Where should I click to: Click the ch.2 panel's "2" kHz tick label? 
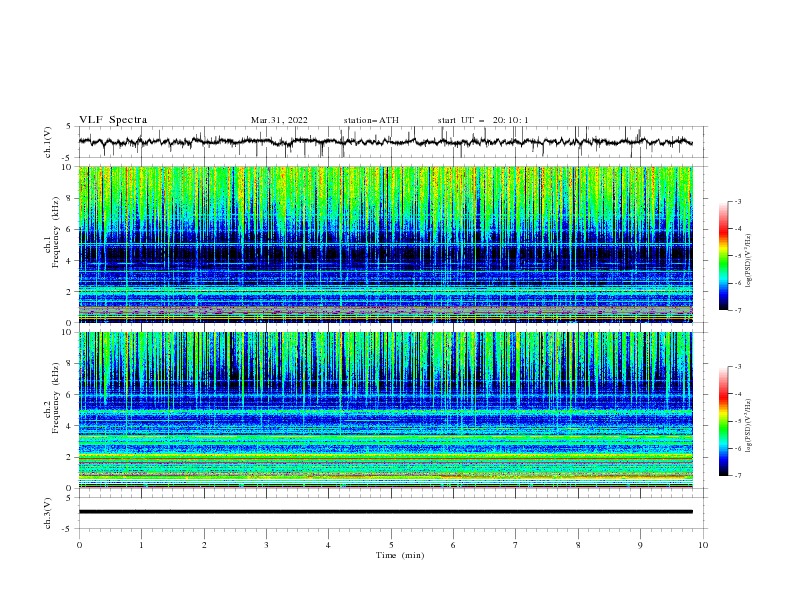[70, 457]
